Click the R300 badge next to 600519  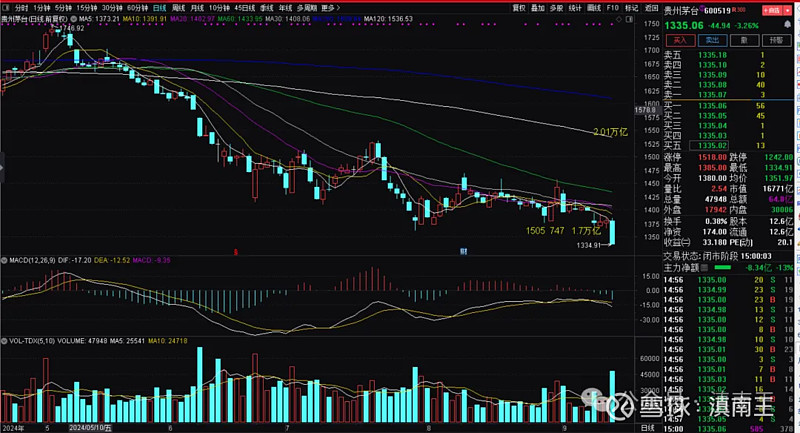tap(738, 10)
